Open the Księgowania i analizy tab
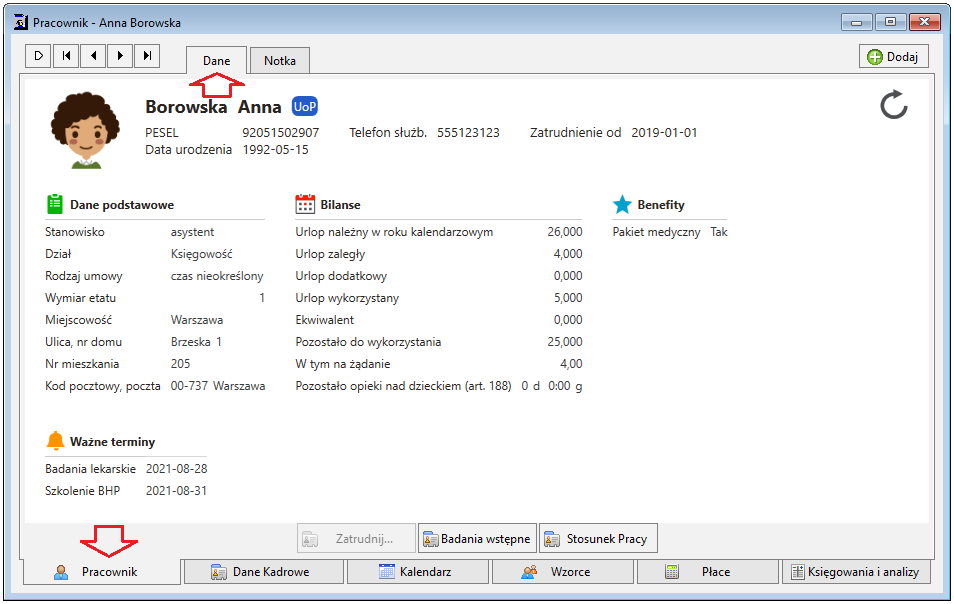Image resolution: width=954 pixels, height=604 pixels. click(856, 572)
